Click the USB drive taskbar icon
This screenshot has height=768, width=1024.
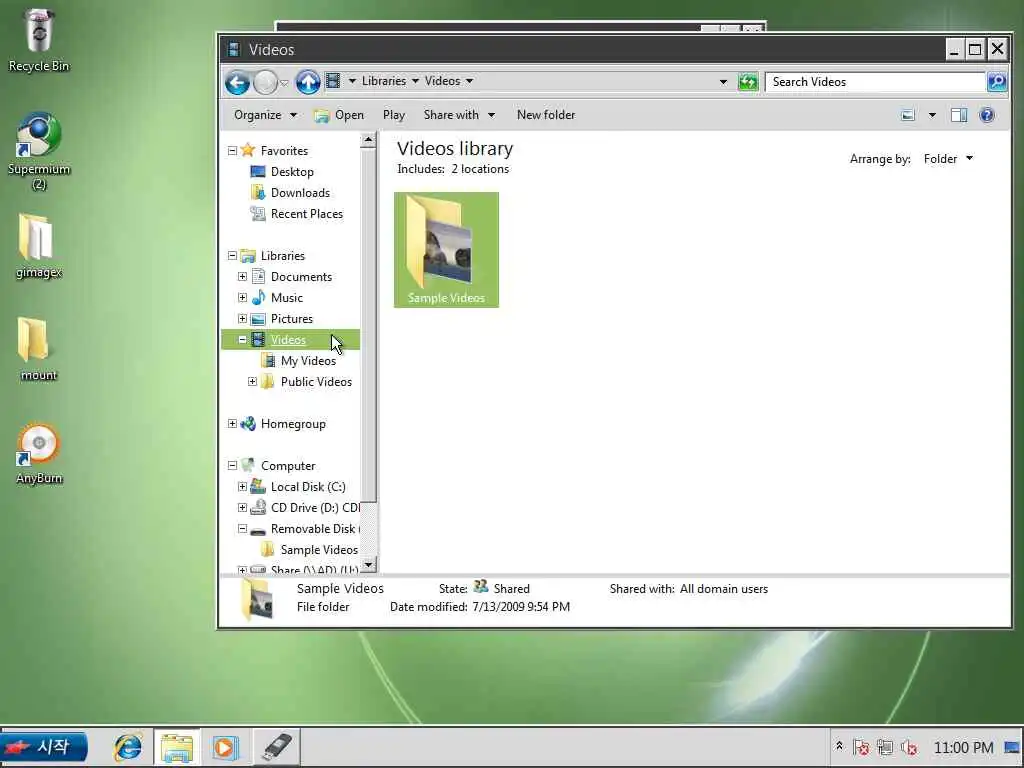point(276,747)
